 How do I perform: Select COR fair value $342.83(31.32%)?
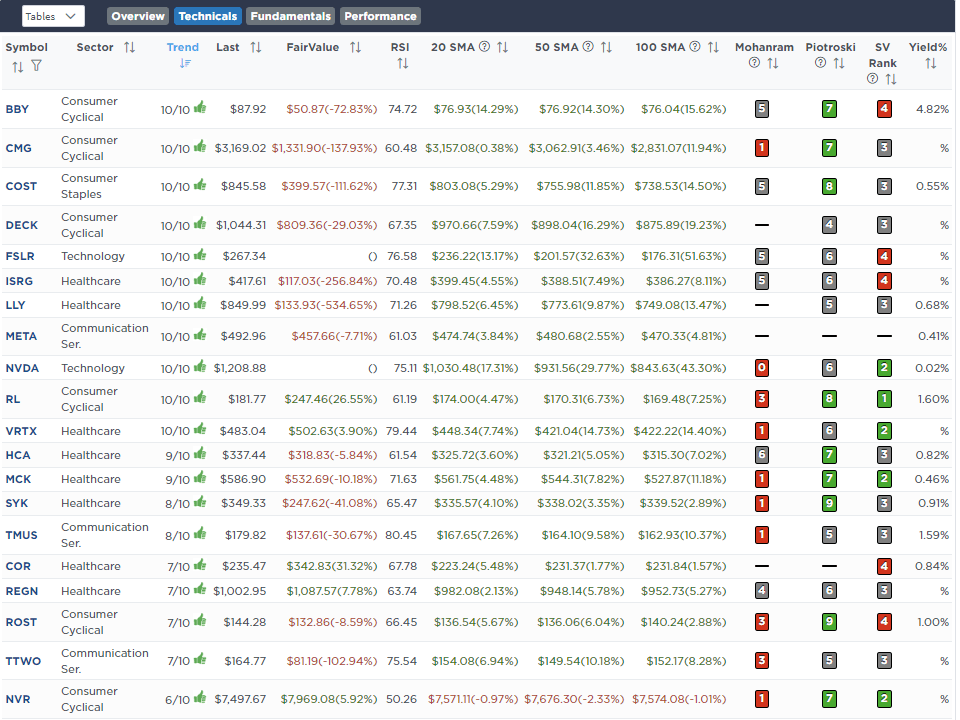tap(332, 566)
